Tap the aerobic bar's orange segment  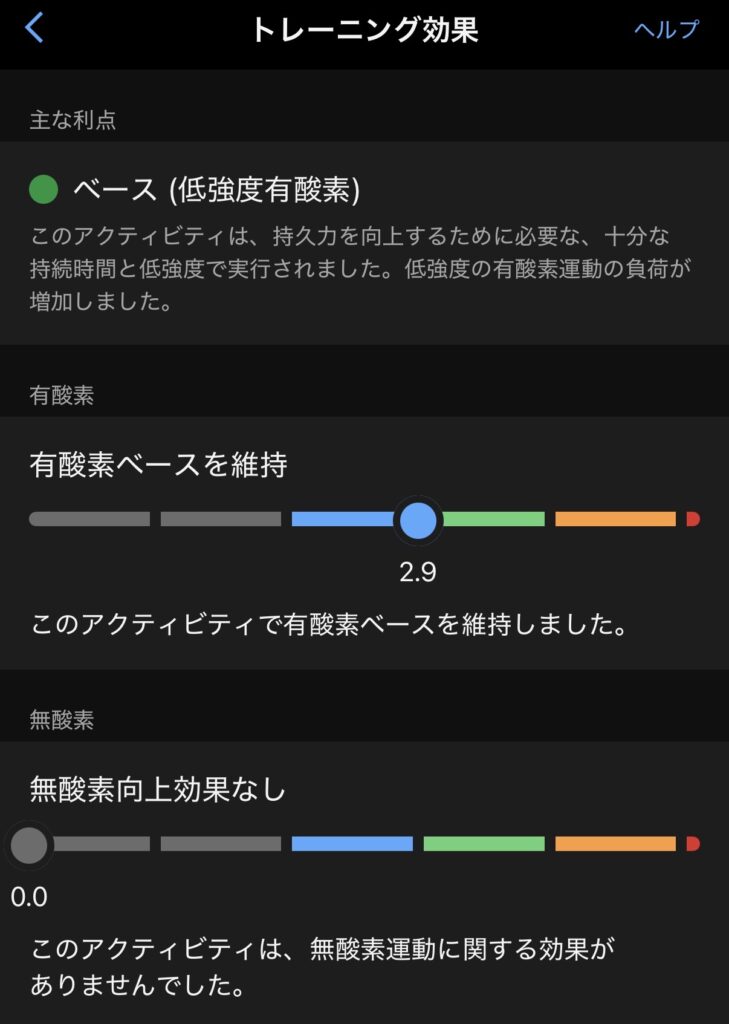[615, 519]
